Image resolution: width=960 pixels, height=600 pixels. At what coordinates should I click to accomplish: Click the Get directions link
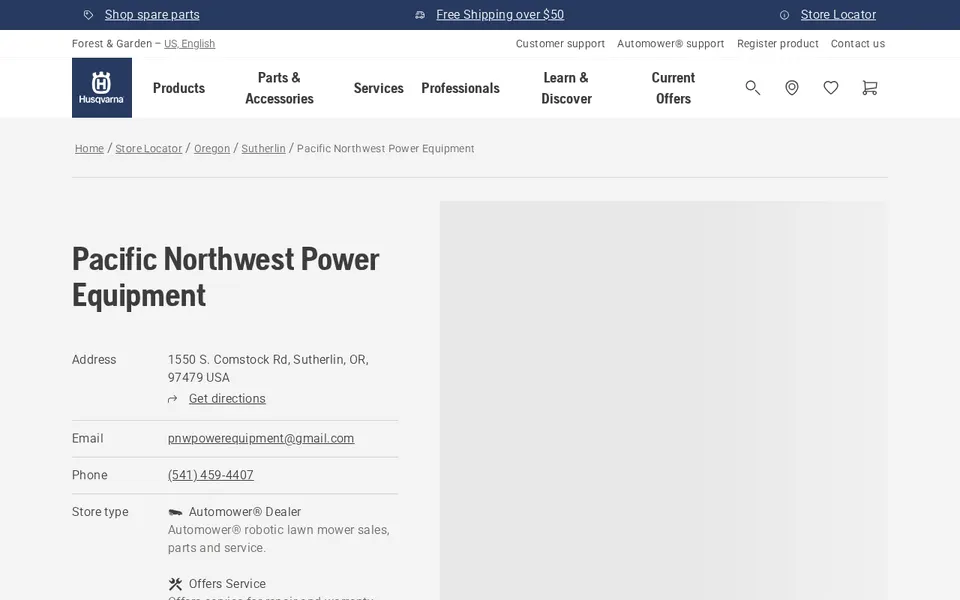pyautogui.click(x=227, y=399)
